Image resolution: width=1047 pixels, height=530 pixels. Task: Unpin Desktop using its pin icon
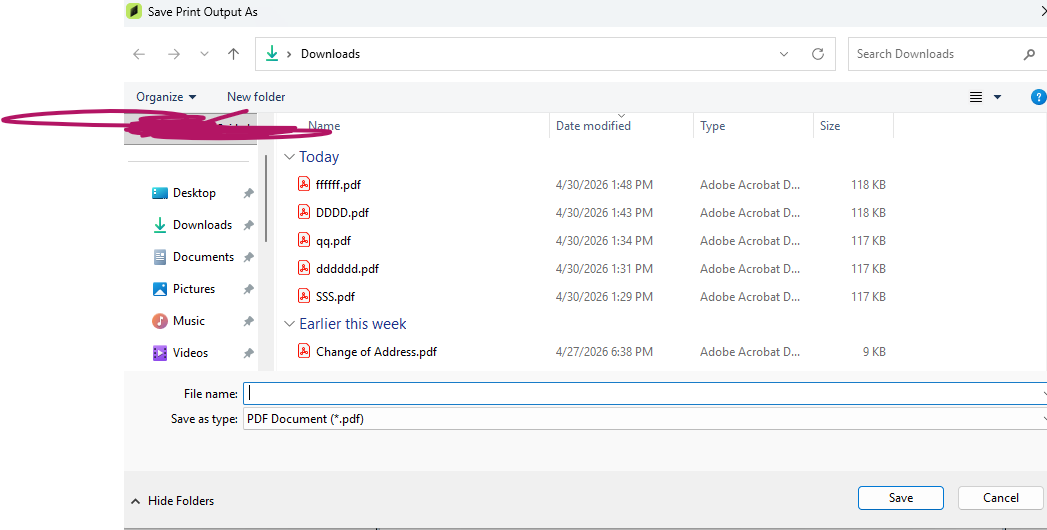248,193
